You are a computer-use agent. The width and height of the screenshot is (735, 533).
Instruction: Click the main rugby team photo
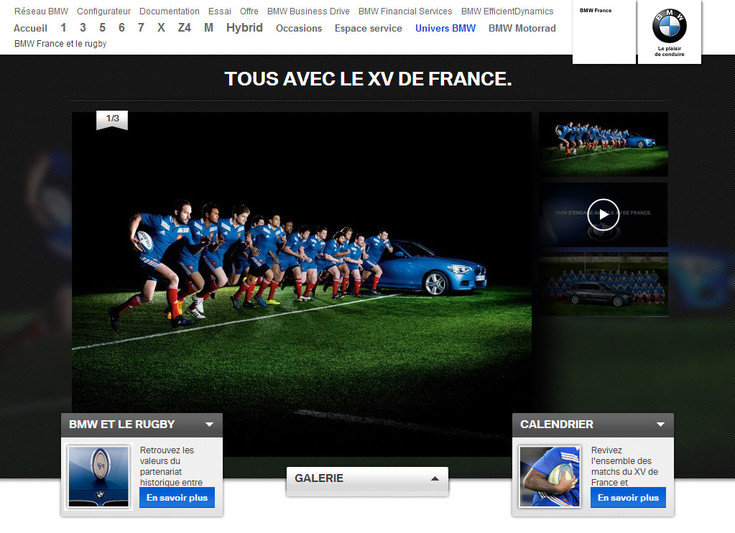coord(301,284)
